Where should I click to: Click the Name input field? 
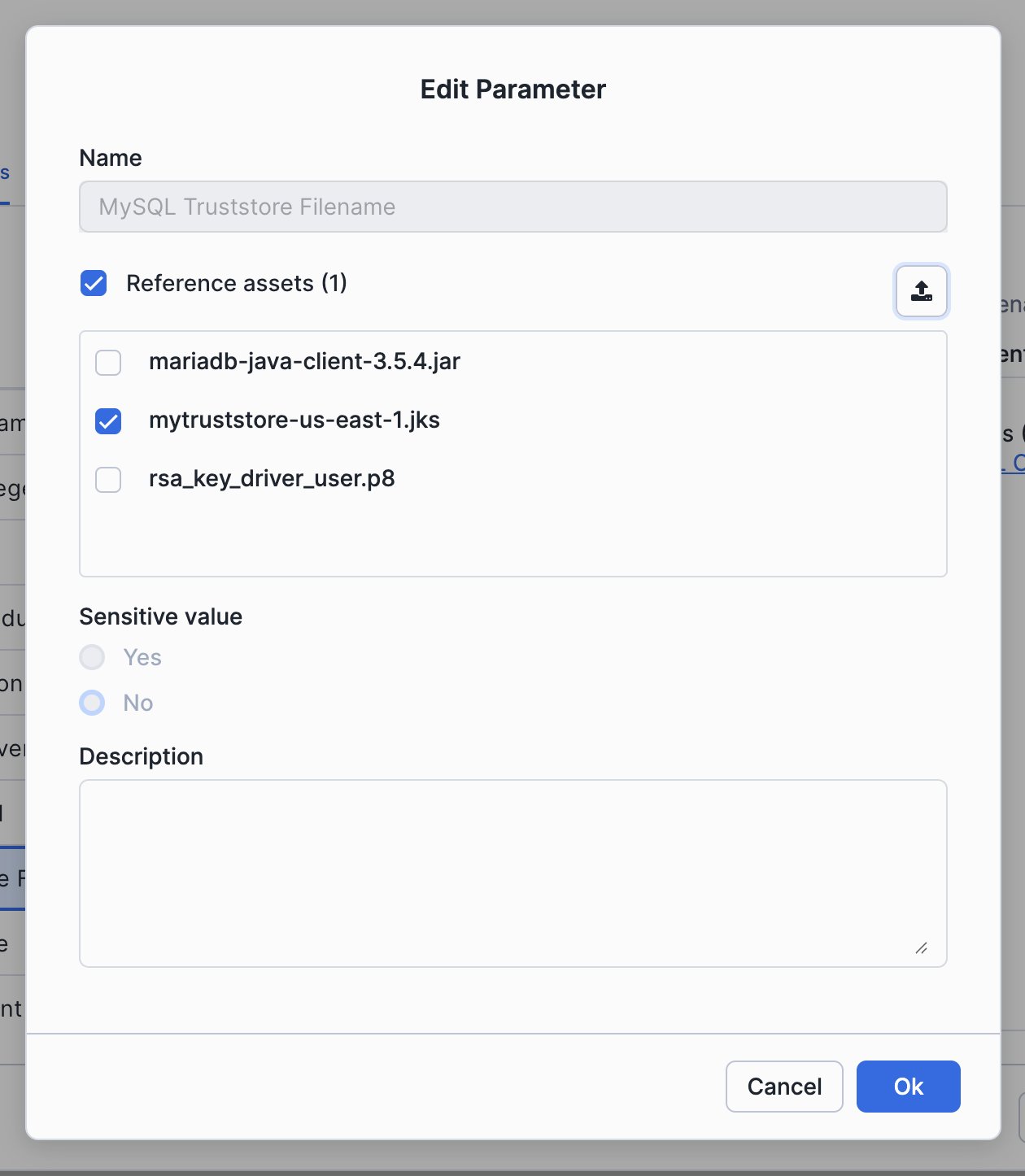[512, 207]
